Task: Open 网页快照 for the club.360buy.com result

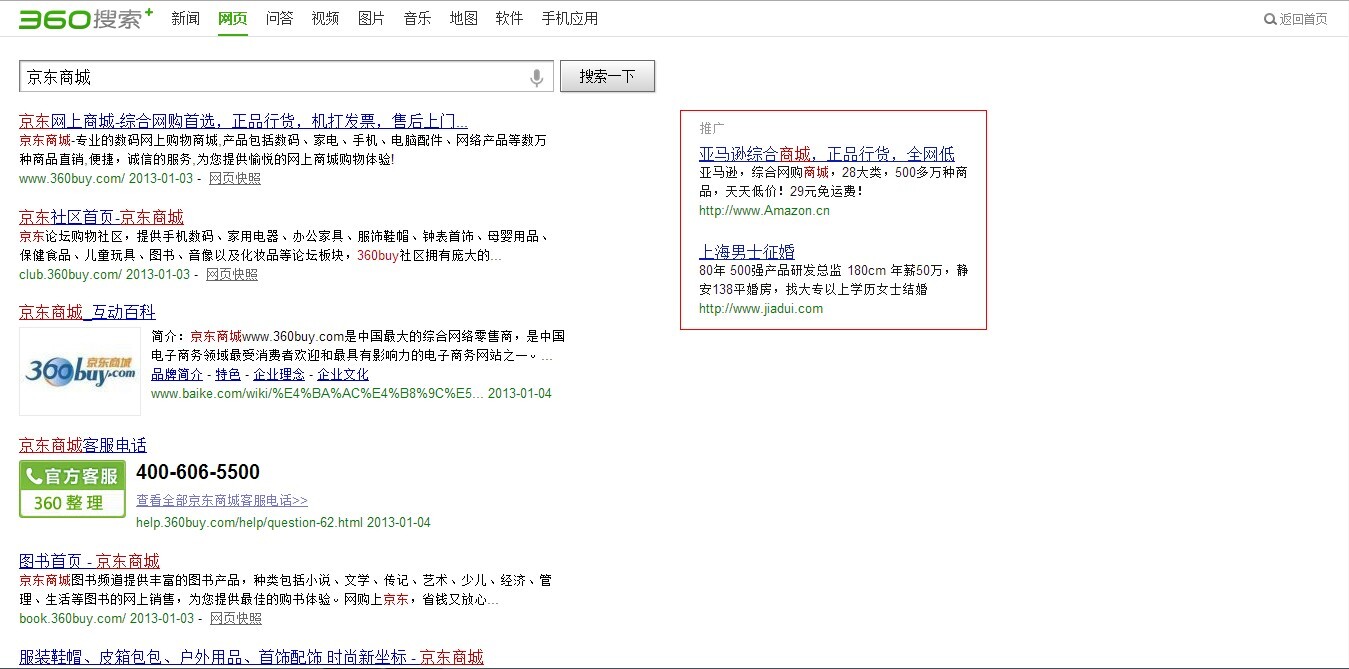Action: (x=232, y=274)
